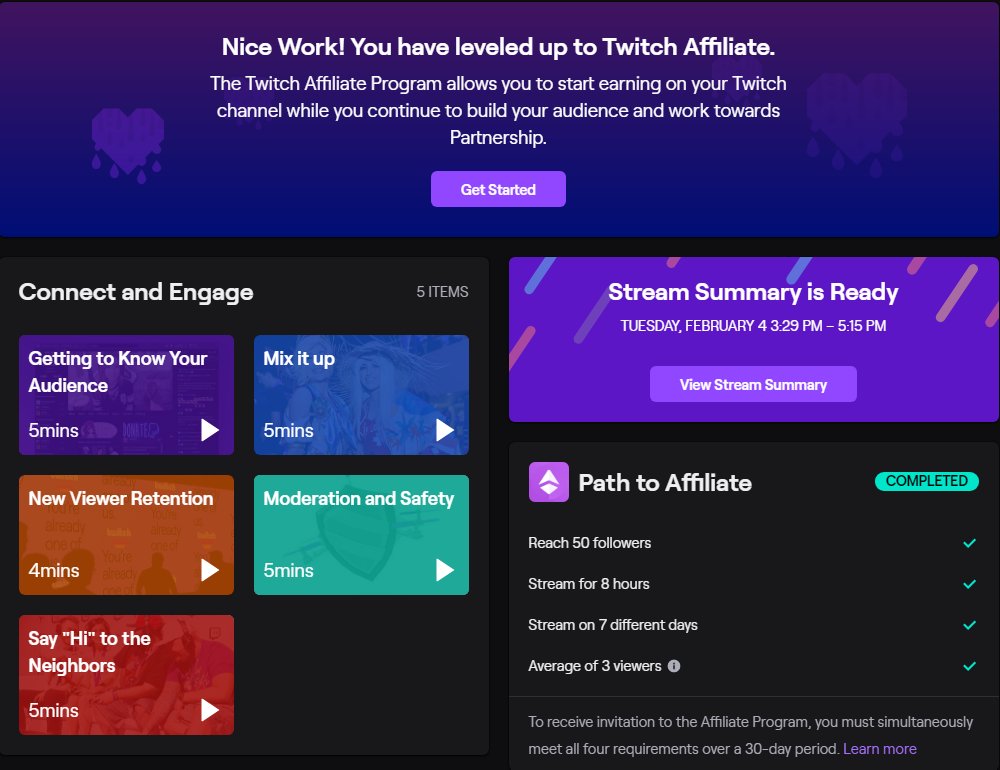Click checkmark for Stream for 8 hours
Viewport: 1000px width, 770px height.
[x=969, y=584]
